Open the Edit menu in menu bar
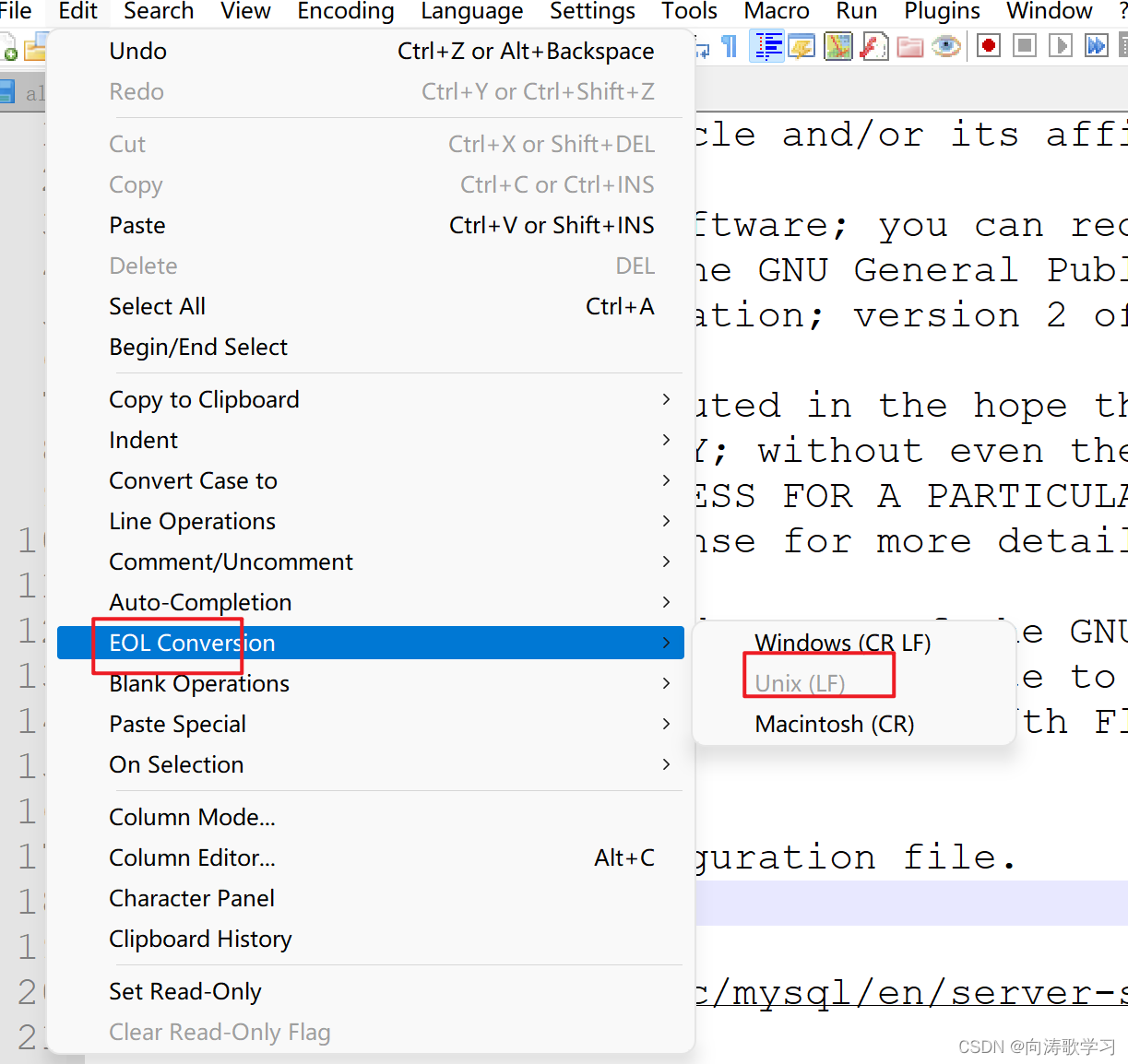Image resolution: width=1128 pixels, height=1064 pixels. (x=77, y=11)
